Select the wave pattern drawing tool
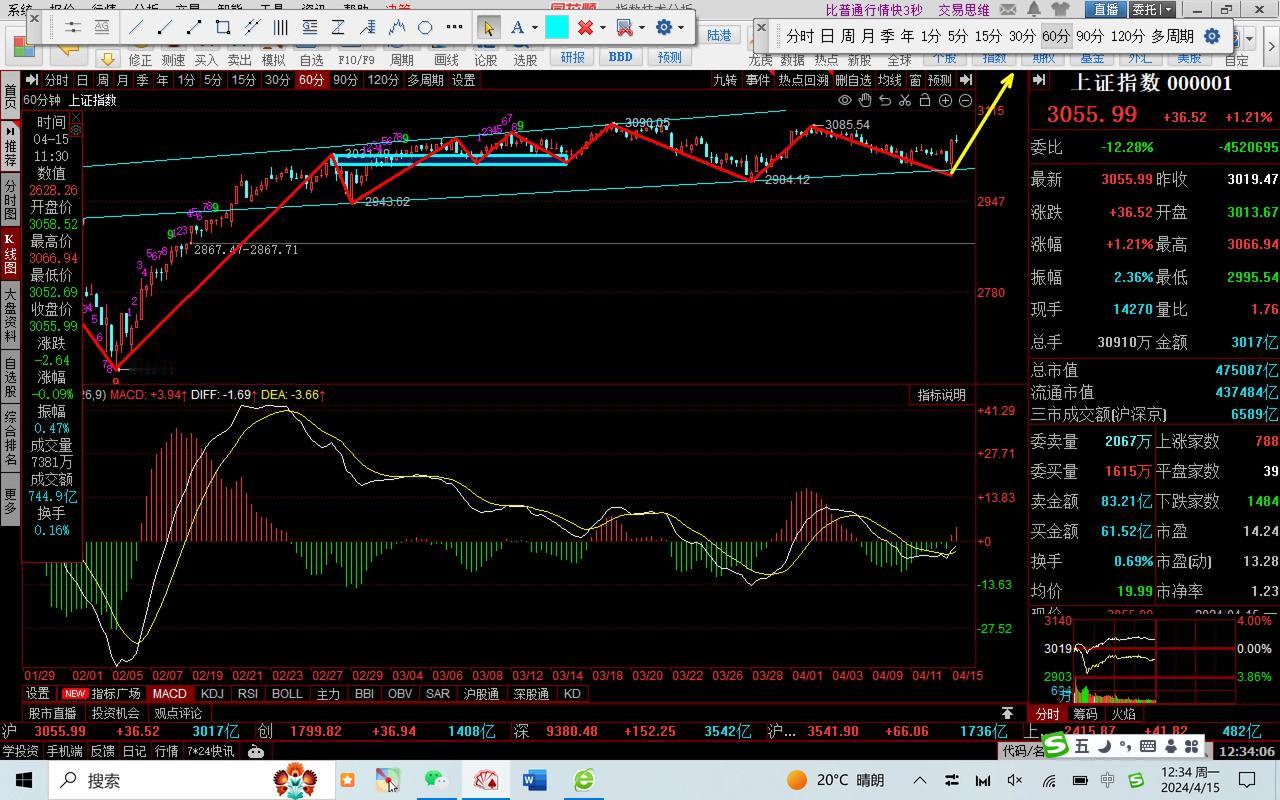Image resolution: width=1280 pixels, height=800 pixels. (x=397, y=28)
